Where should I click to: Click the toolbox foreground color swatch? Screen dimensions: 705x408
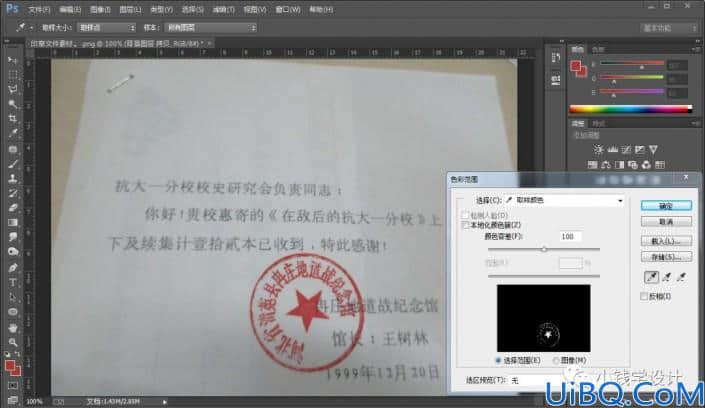click(10, 366)
